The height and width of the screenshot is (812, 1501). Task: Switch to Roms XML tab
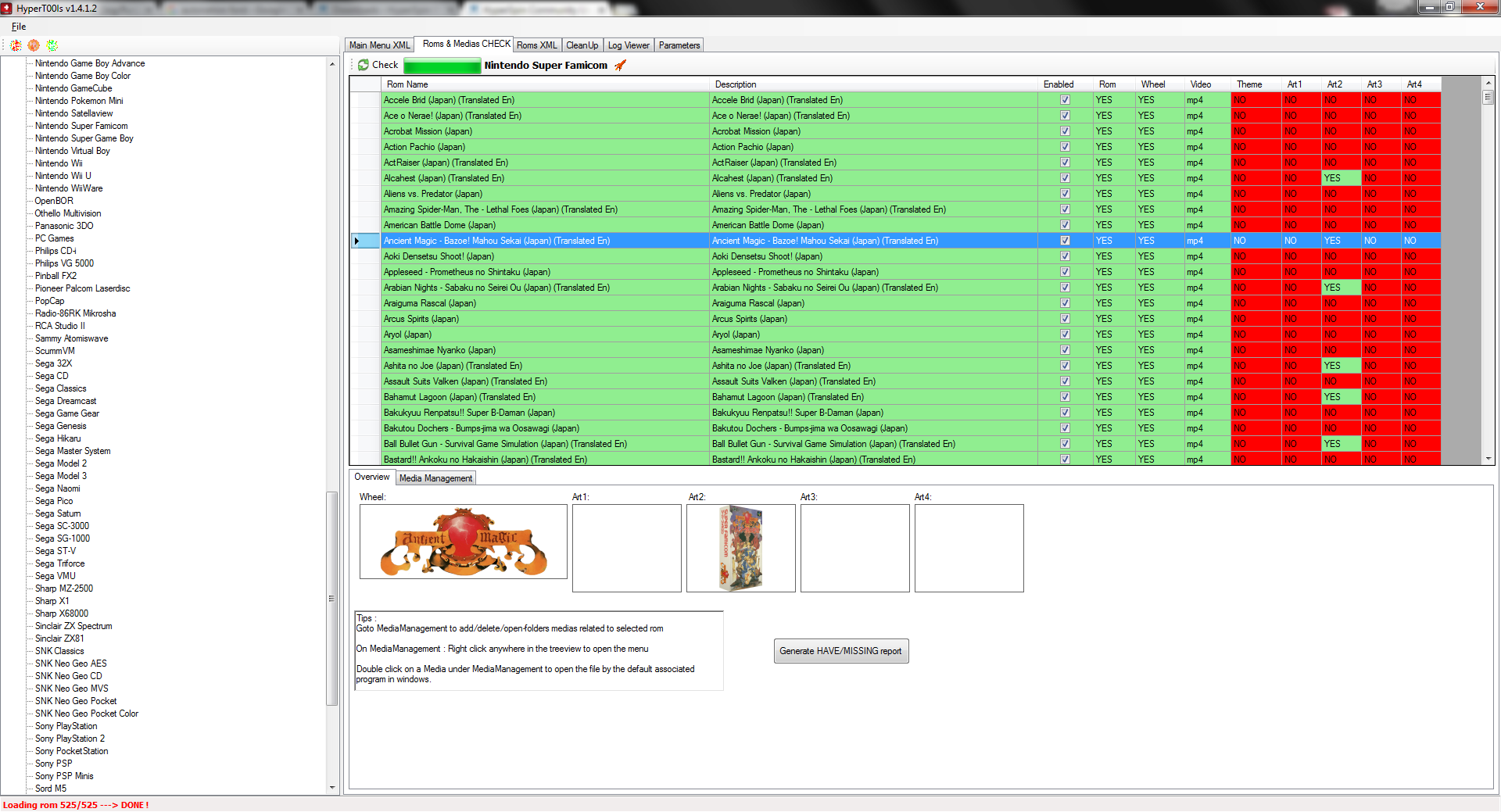(x=537, y=45)
